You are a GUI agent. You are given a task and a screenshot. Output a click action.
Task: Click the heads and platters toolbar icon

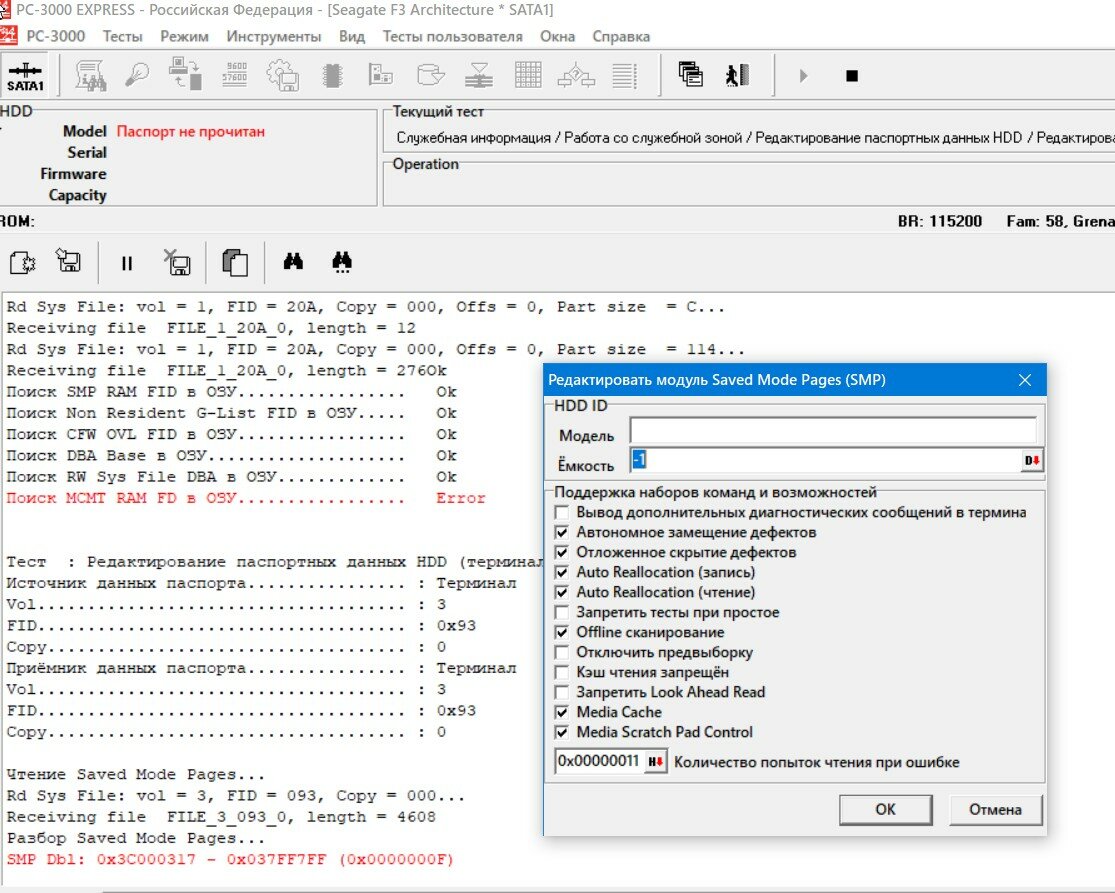(x=479, y=75)
